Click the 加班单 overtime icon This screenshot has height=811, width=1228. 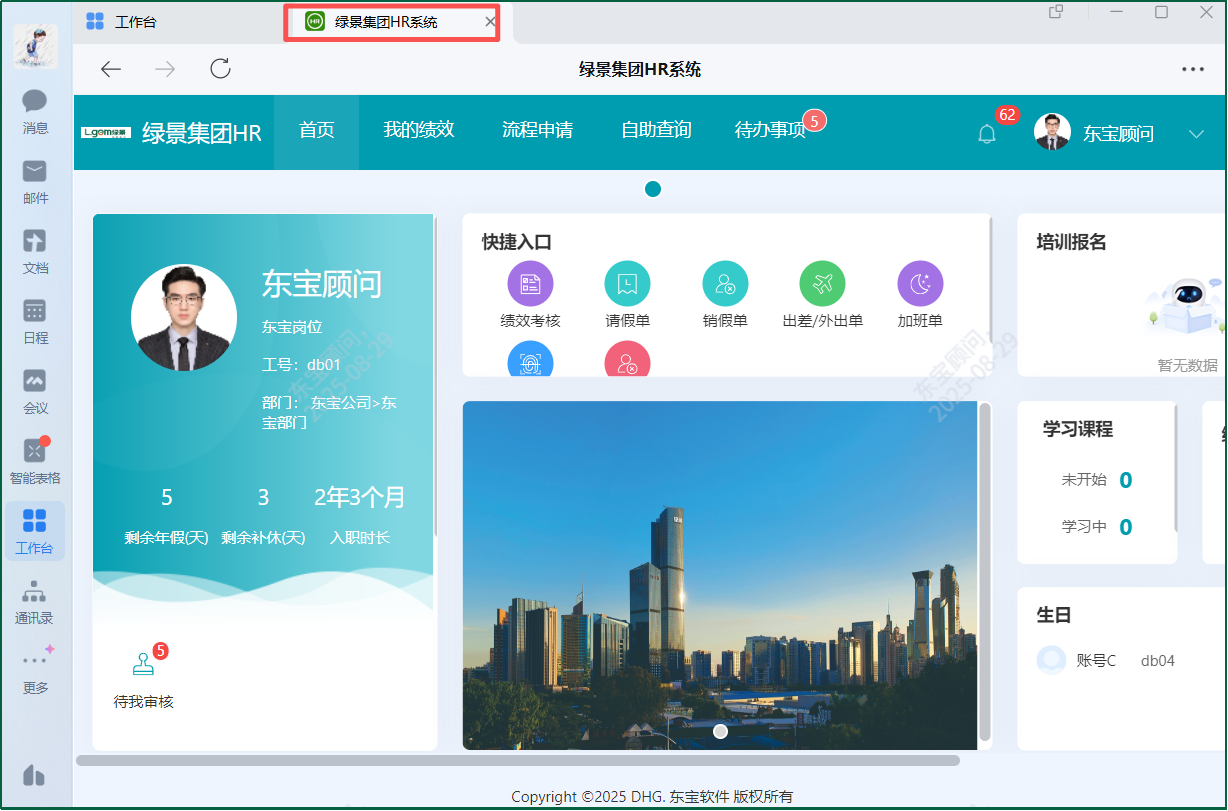(x=919, y=284)
